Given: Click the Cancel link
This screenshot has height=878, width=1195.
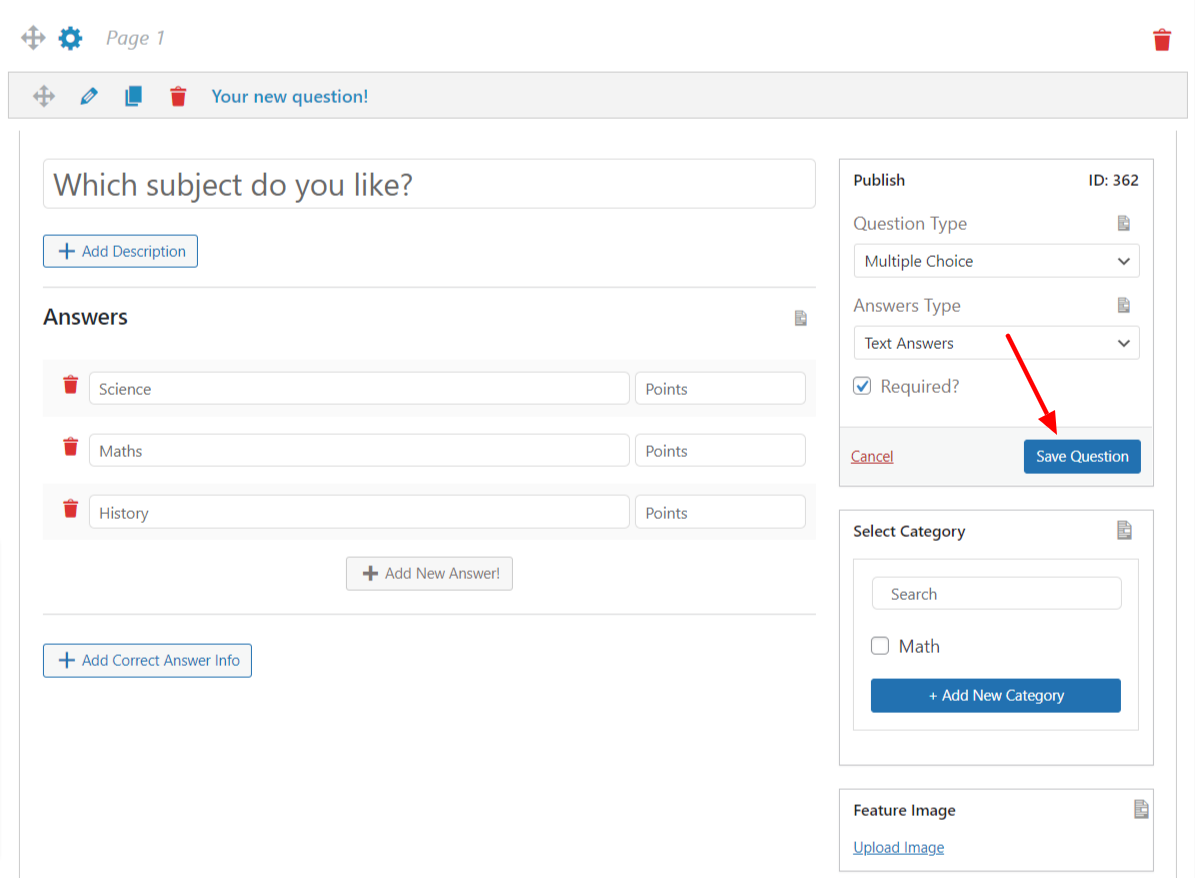Looking at the screenshot, I should 872,457.
